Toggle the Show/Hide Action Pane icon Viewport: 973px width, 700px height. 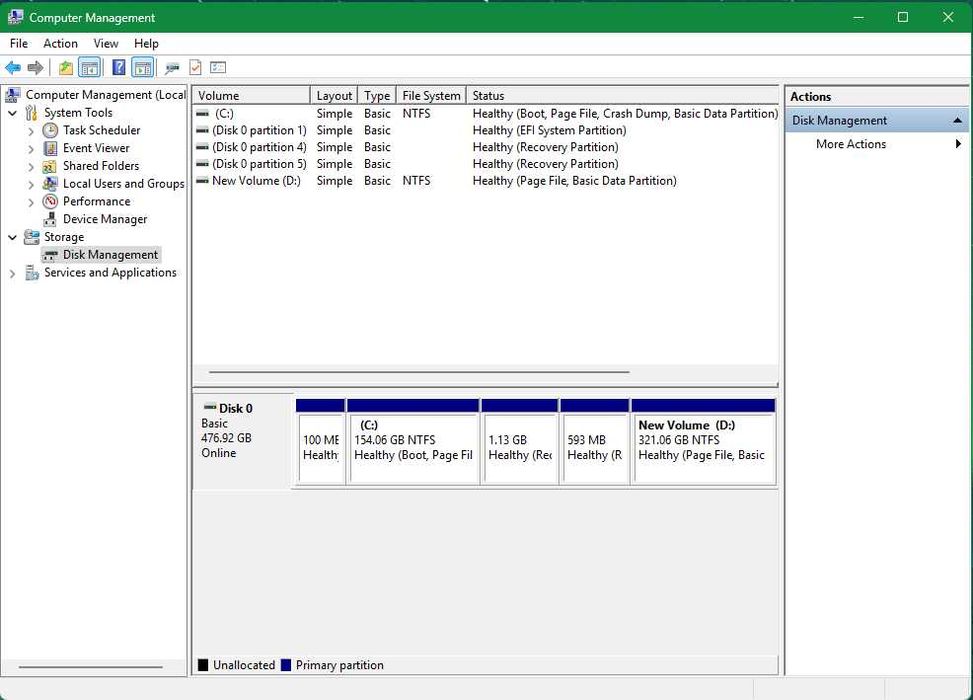[x=142, y=68]
